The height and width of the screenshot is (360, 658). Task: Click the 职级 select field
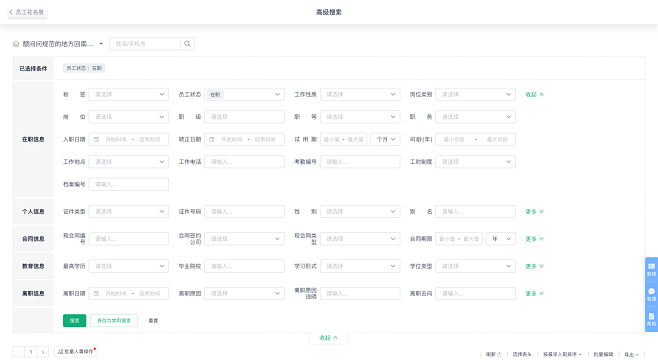pos(244,117)
